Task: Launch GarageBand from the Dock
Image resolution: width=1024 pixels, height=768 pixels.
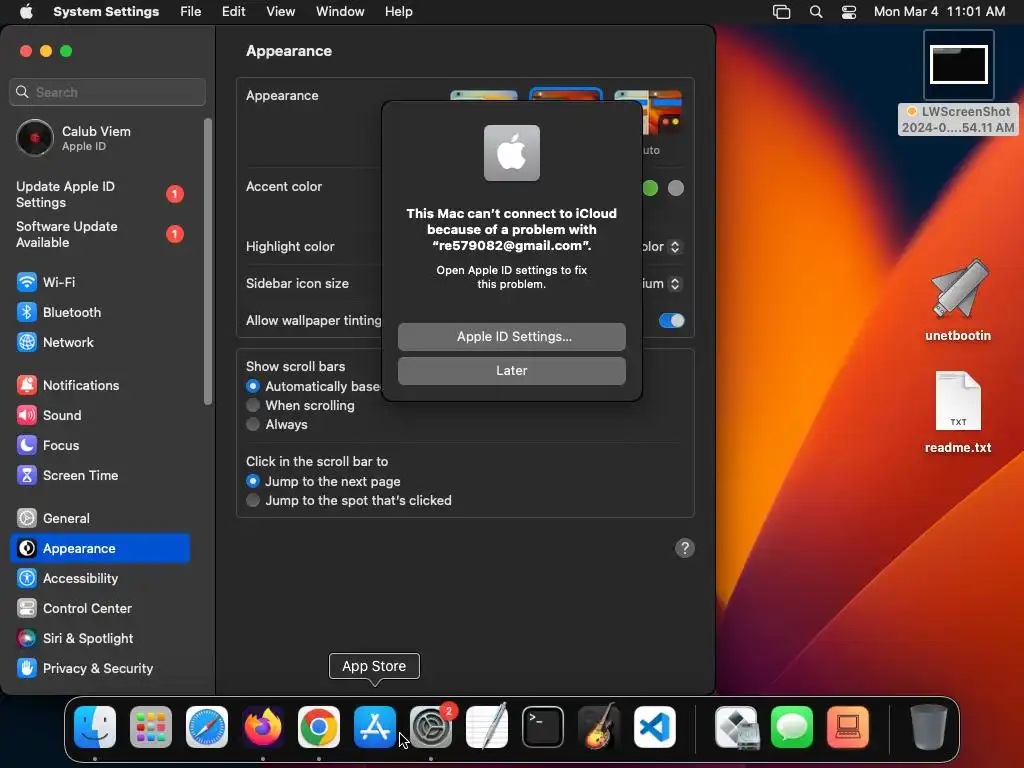Action: 599,726
